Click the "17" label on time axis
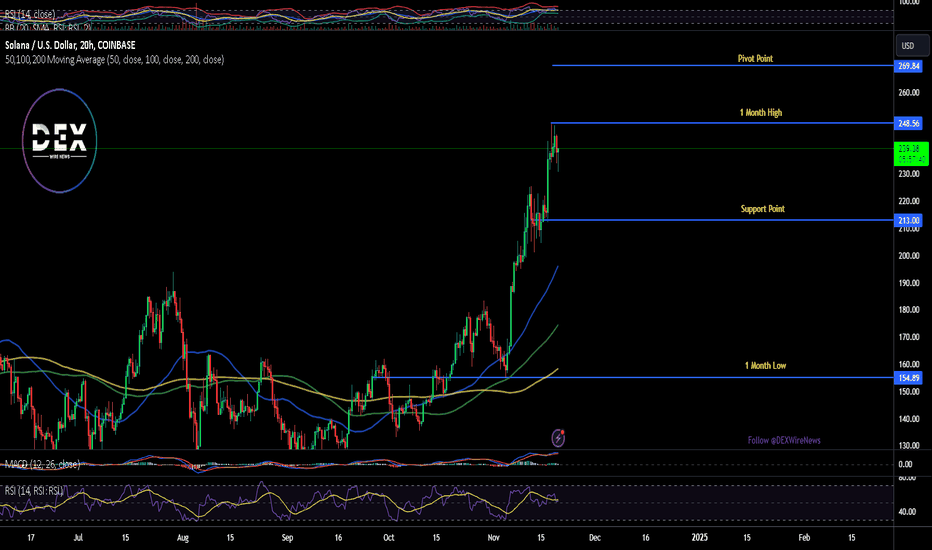The height and width of the screenshot is (550, 932). point(31,538)
